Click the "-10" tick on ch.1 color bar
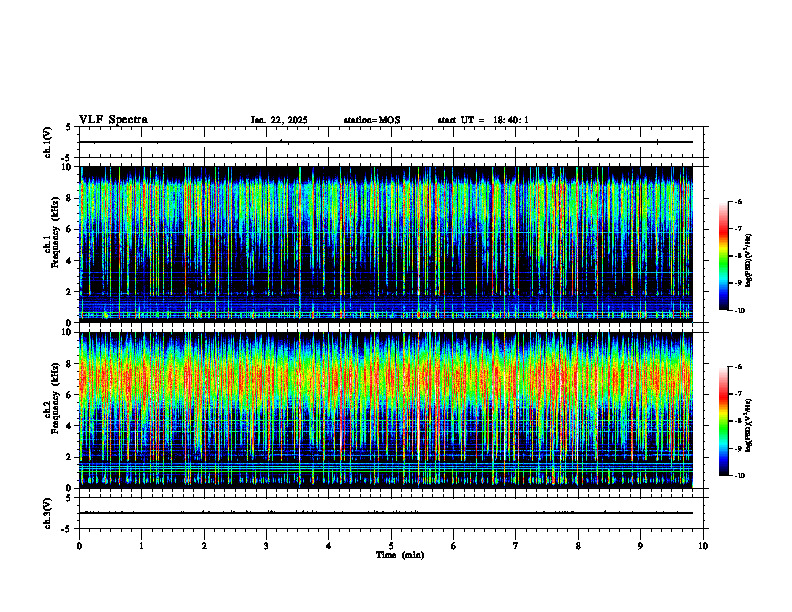The image size is (792, 612). tap(740, 311)
